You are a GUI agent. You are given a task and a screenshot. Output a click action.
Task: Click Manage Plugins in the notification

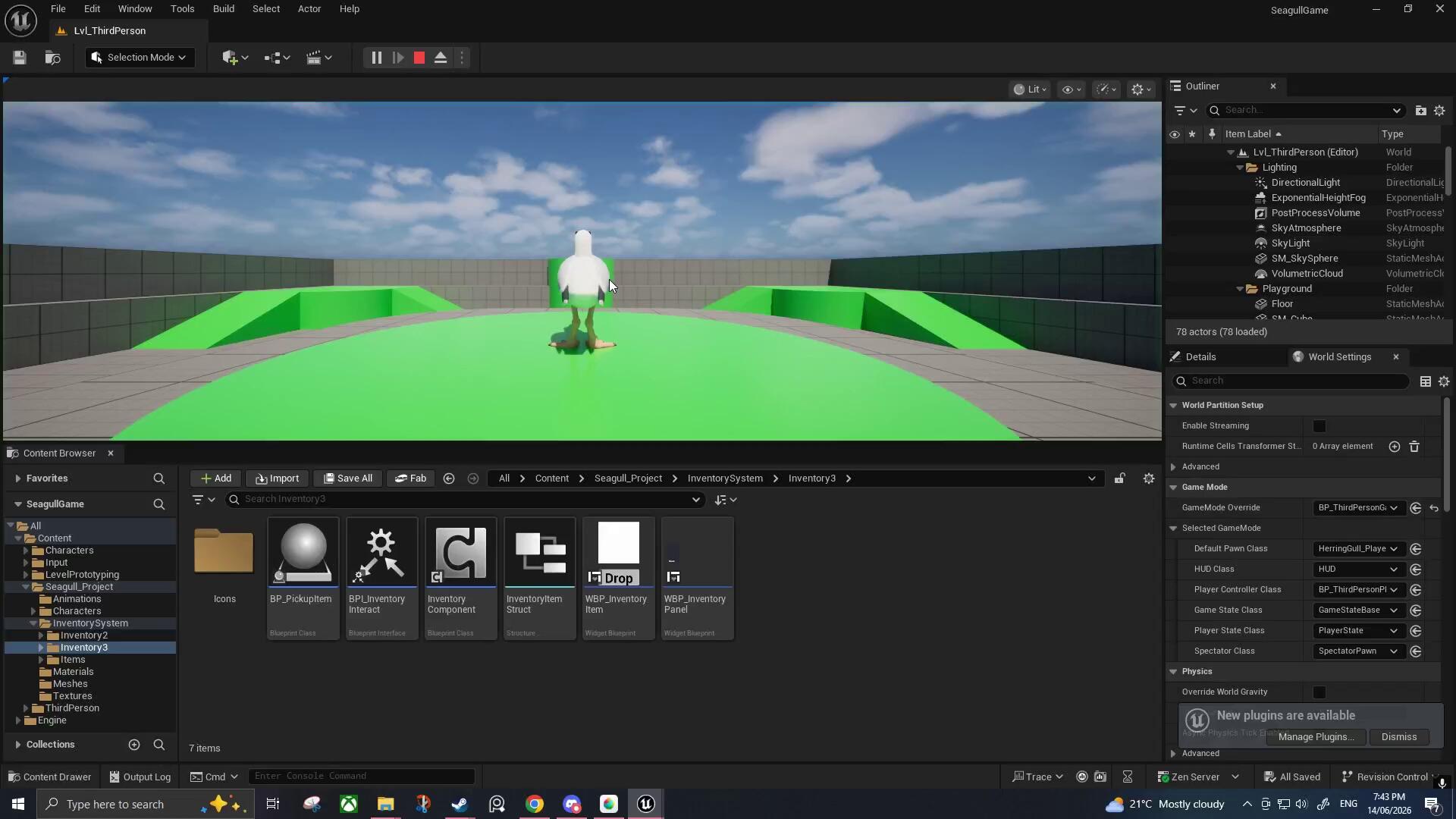click(1316, 737)
